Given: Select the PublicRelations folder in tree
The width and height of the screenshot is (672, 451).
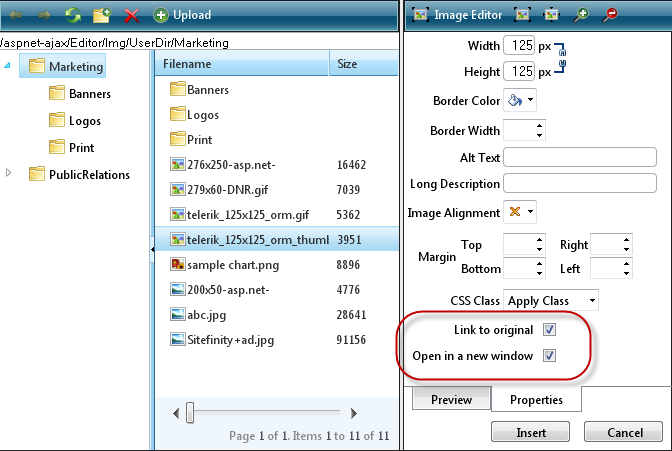Looking at the screenshot, I should tap(79, 174).
